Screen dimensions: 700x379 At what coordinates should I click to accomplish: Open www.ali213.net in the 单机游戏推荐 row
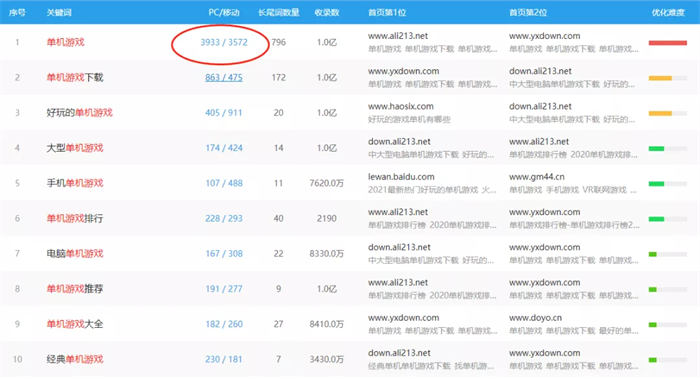point(398,283)
